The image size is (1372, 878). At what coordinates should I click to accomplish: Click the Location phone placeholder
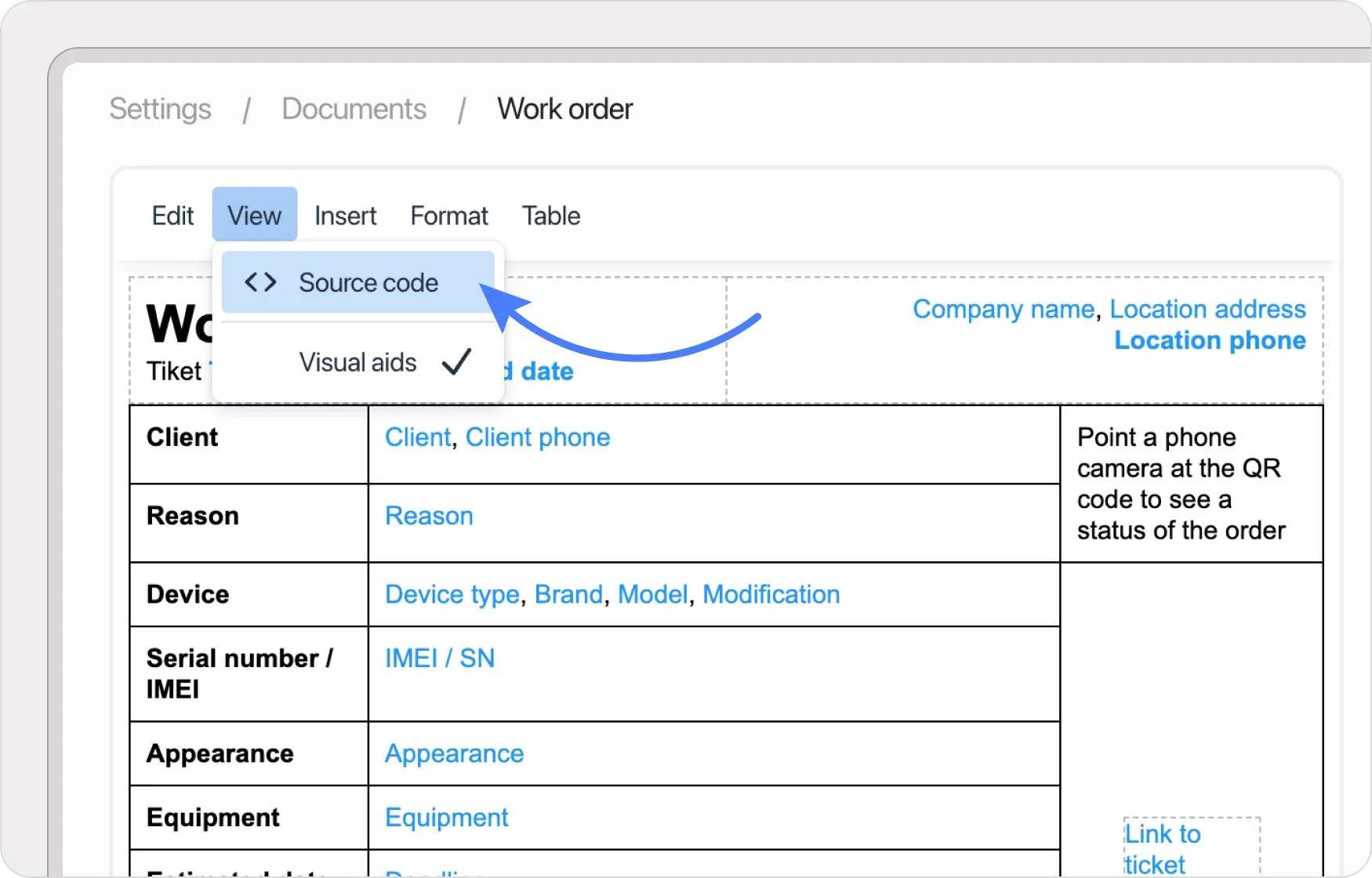1209,340
